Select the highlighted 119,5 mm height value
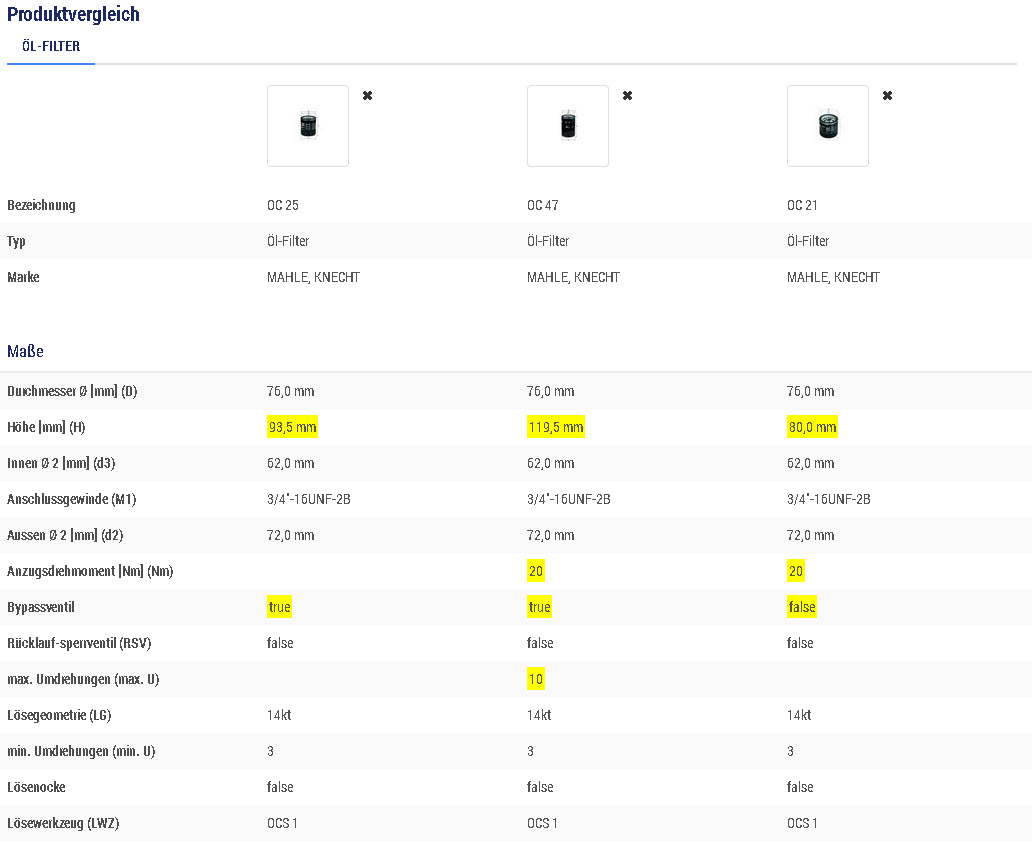Screen dimensions: 1036x848 [x=555, y=428]
